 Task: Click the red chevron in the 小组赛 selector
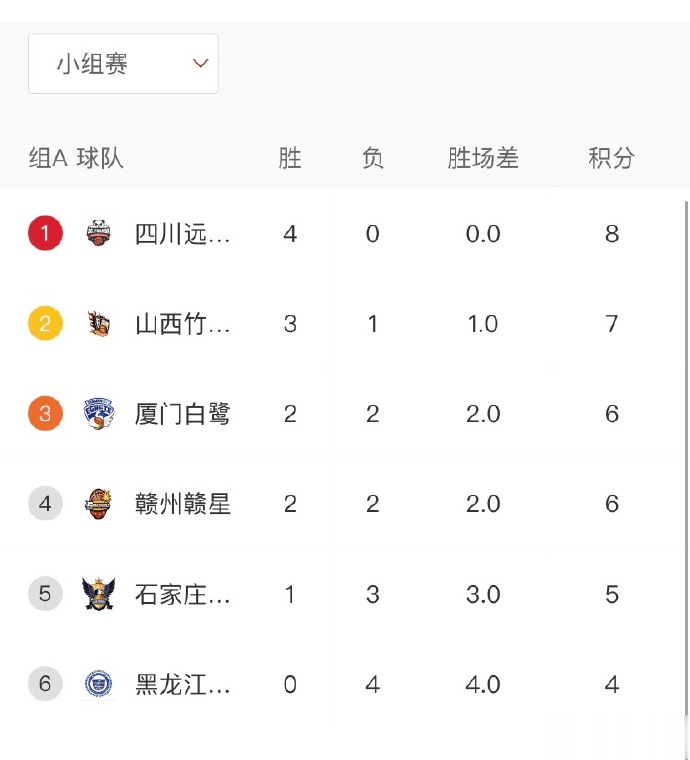point(200,63)
